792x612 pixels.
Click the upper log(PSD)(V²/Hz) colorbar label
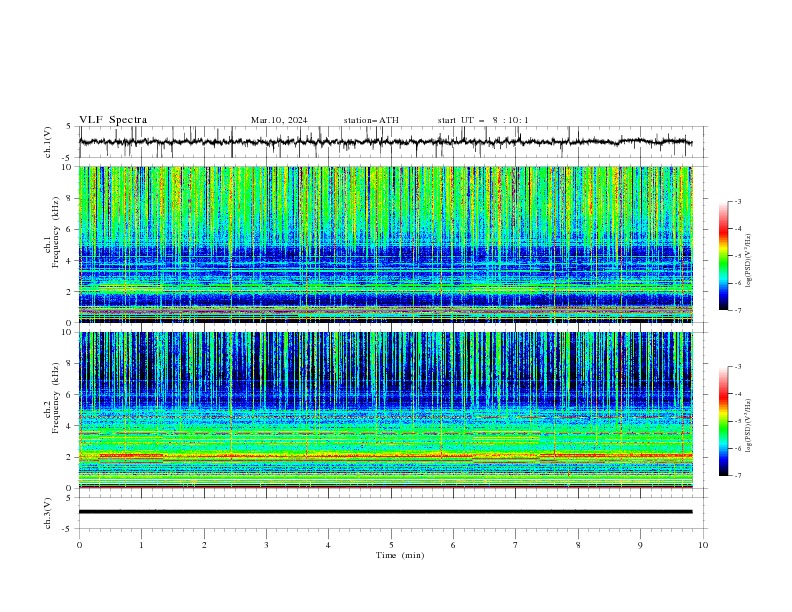tap(749, 261)
